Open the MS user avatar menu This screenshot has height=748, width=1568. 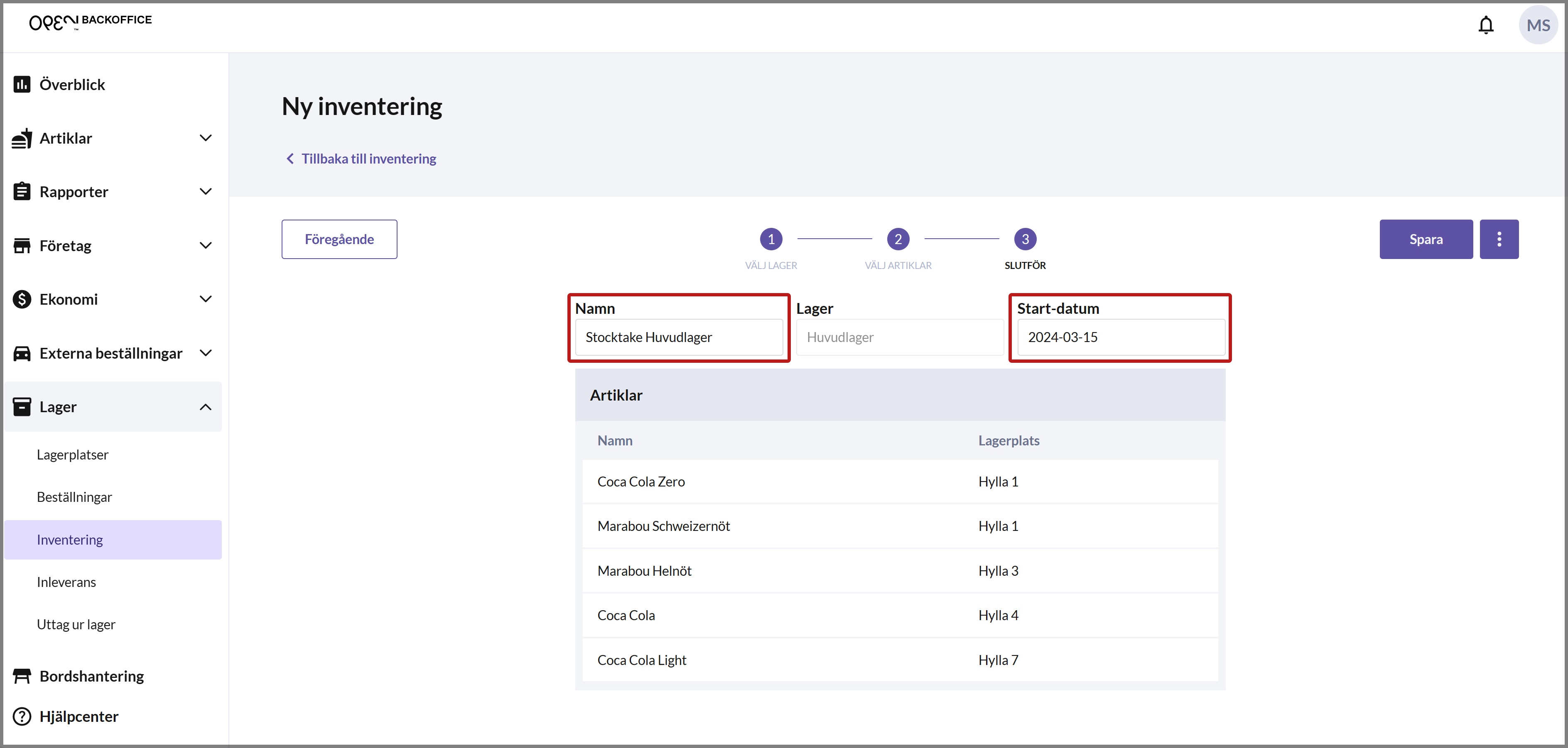point(1538,25)
